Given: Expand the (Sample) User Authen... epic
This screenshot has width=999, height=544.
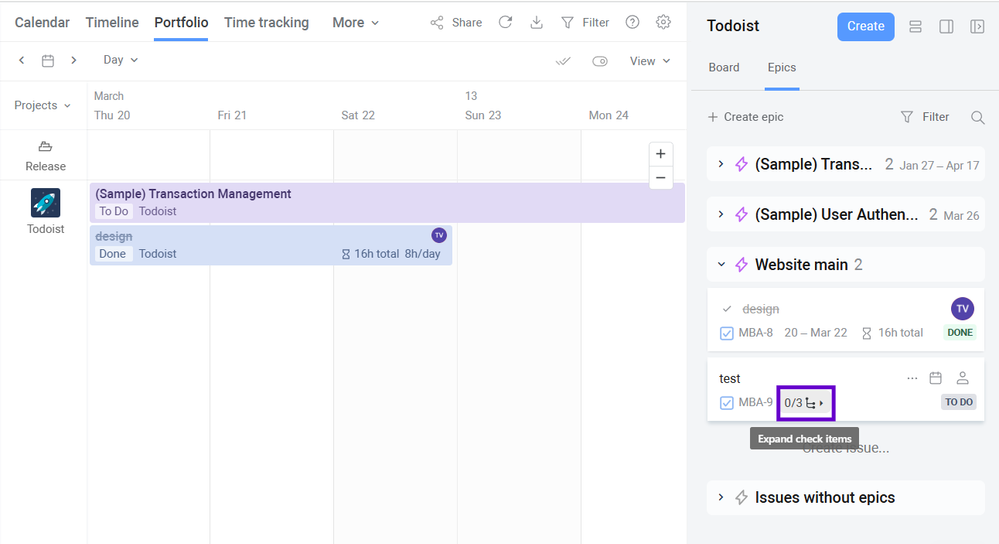Looking at the screenshot, I should point(721,215).
